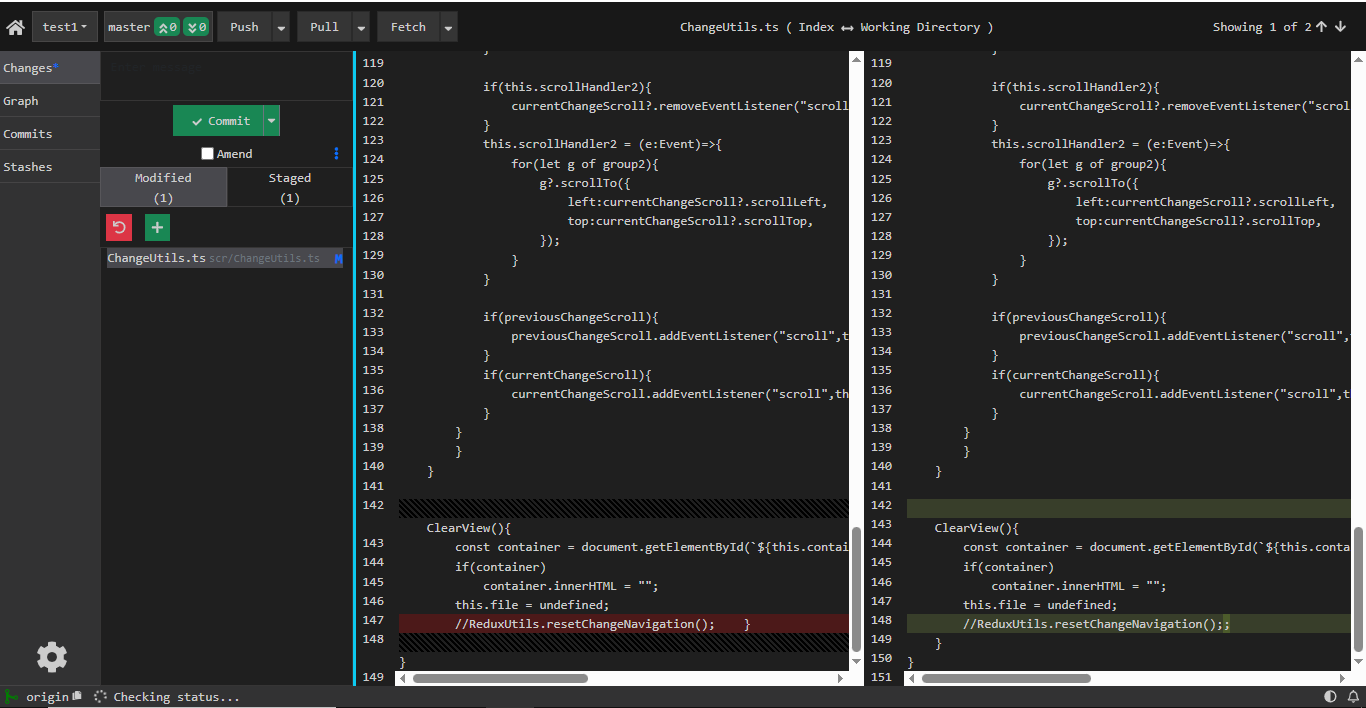The image size is (1366, 708).
Task: Click left pane's horizontal scroll-left arrow
Action: click(x=402, y=678)
